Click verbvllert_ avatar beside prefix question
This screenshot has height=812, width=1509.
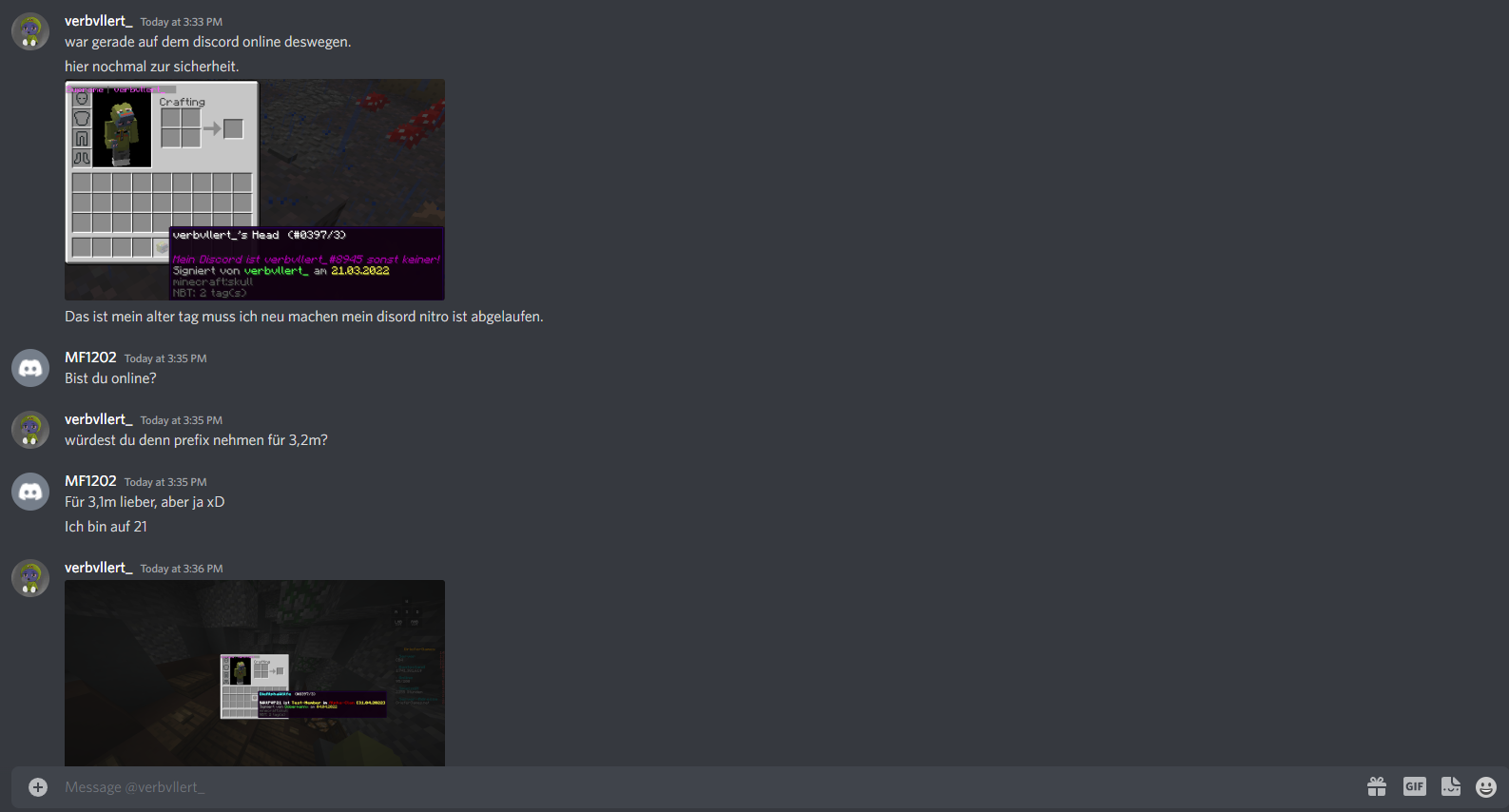30,430
